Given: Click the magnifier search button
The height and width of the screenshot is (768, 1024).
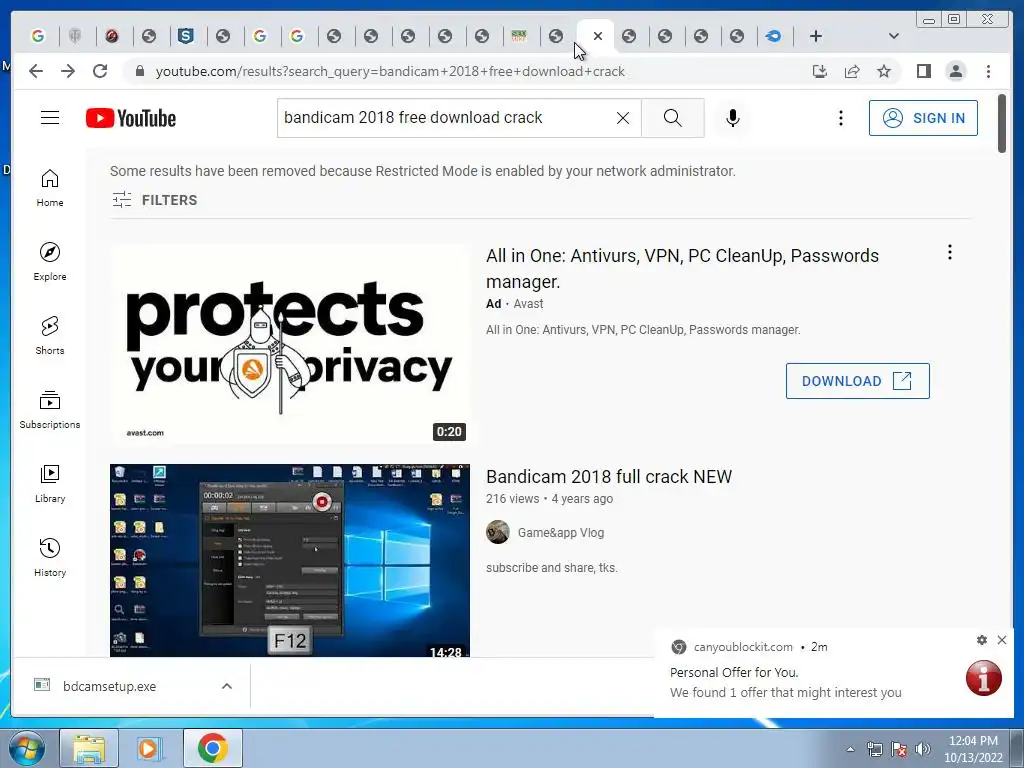Looking at the screenshot, I should (x=673, y=118).
